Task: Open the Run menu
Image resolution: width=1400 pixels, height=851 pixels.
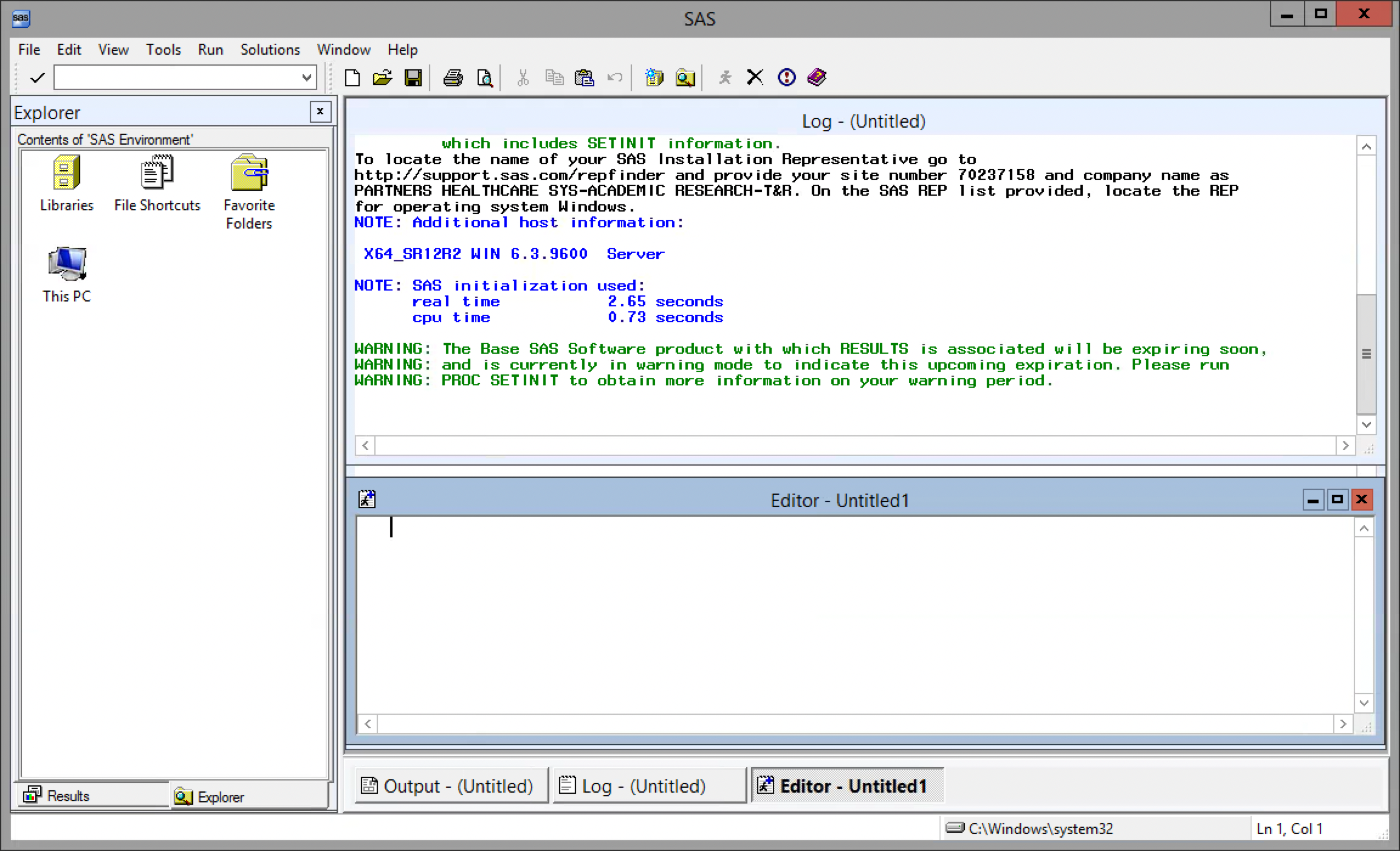Action: click(211, 50)
